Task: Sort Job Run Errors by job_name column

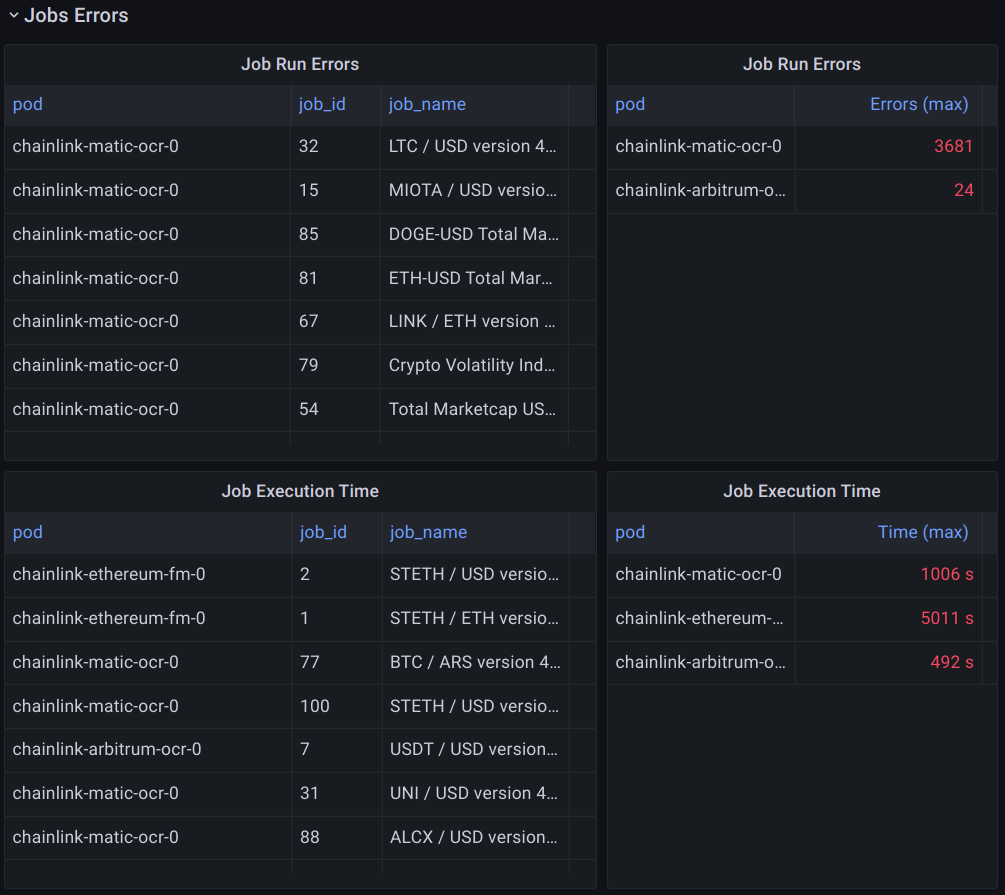Action: click(427, 104)
